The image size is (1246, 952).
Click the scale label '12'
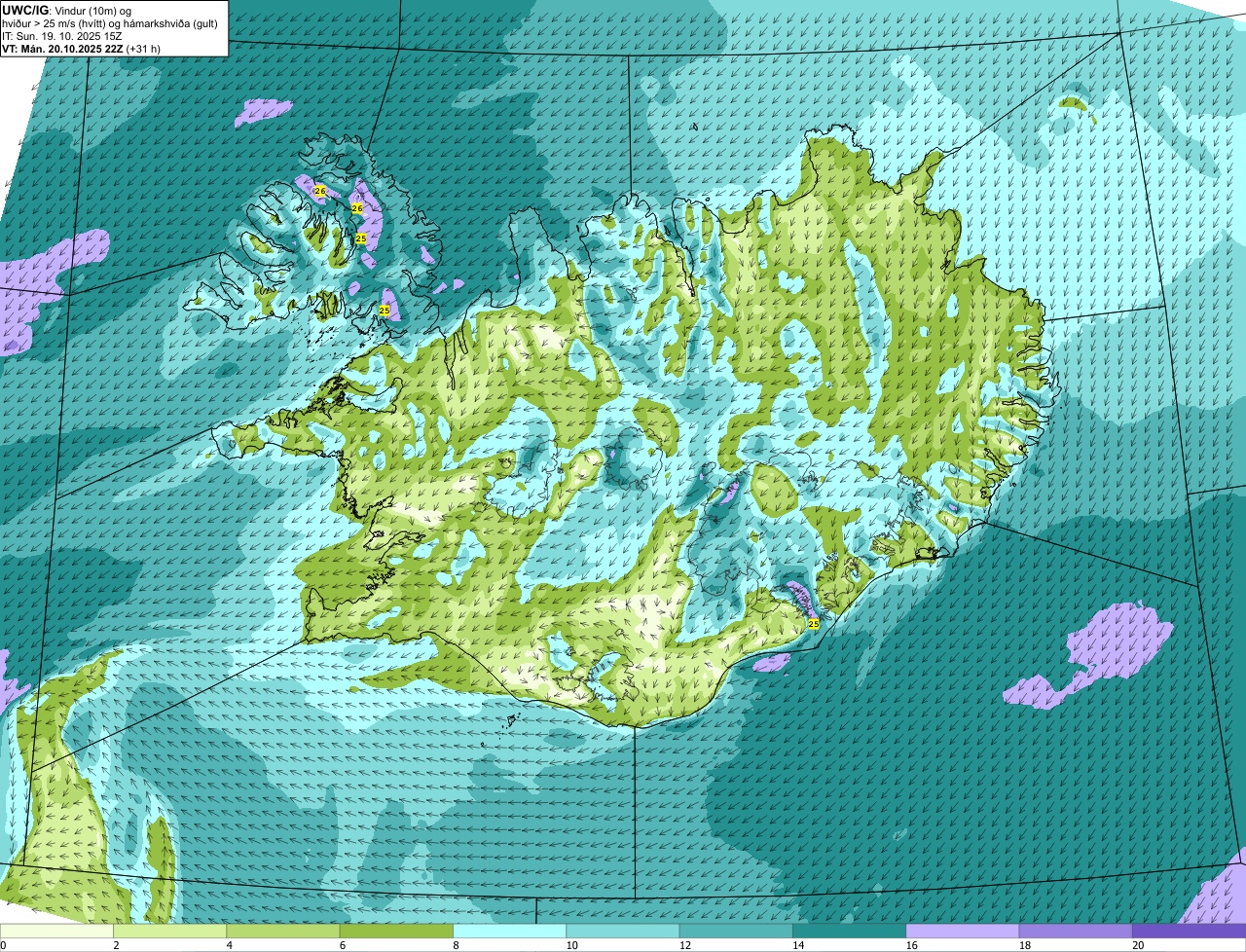click(685, 945)
